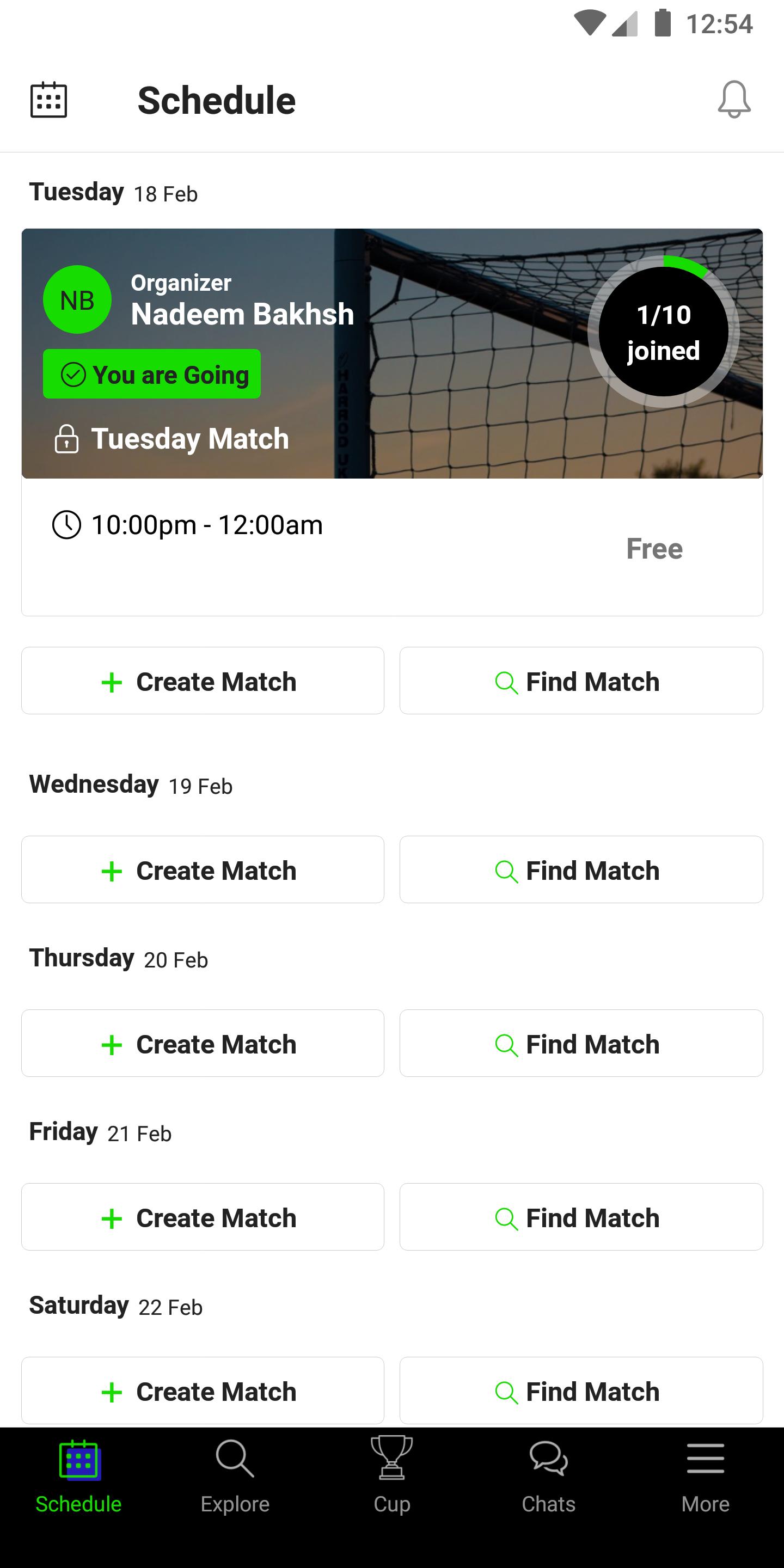This screenshot has height=1568, width=784.
Task: Open the calendar icon in header
Action: 48,100
